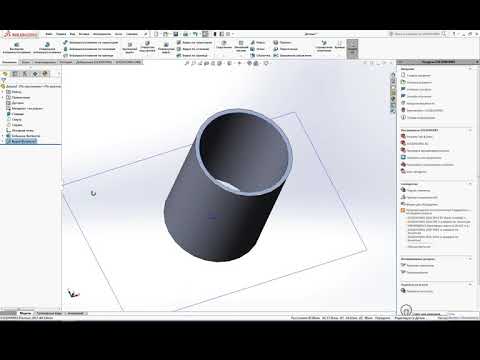
Task: Select the Shell tool
Action: pyautogui.click(x=260, y=55)
